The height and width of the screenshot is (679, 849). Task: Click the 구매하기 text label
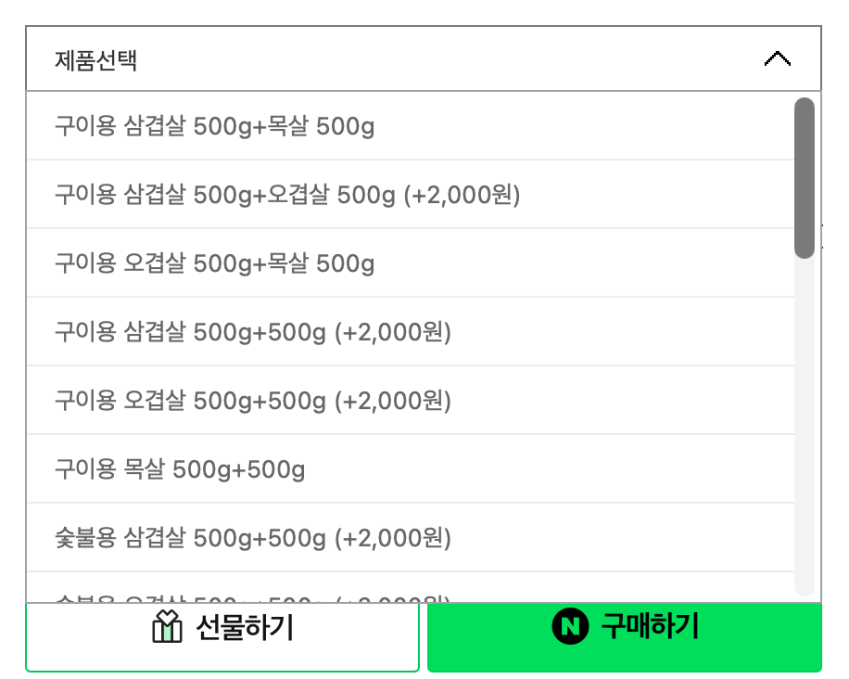click(x=649, y=627)
